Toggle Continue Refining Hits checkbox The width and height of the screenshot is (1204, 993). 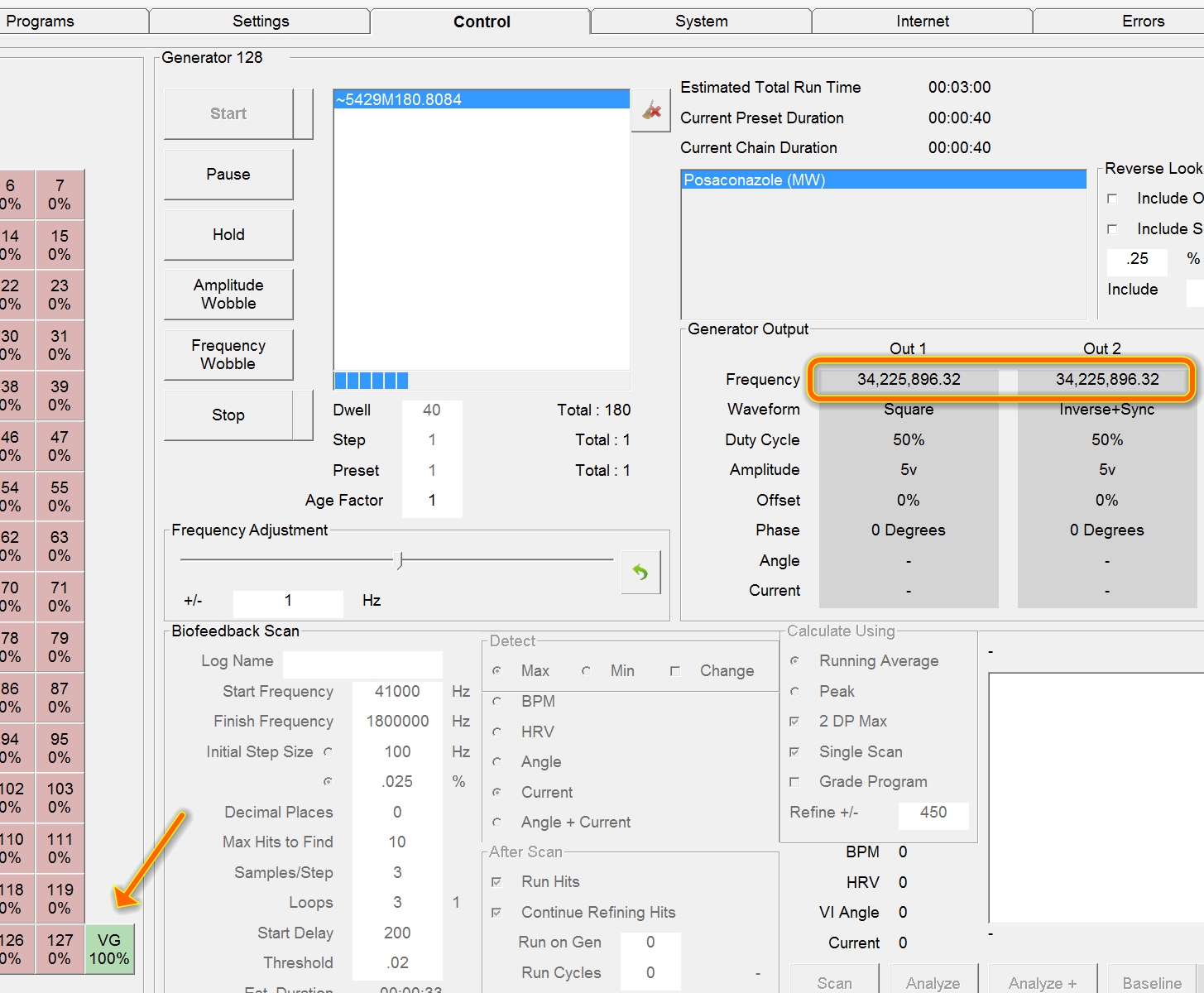pos(496,913)
